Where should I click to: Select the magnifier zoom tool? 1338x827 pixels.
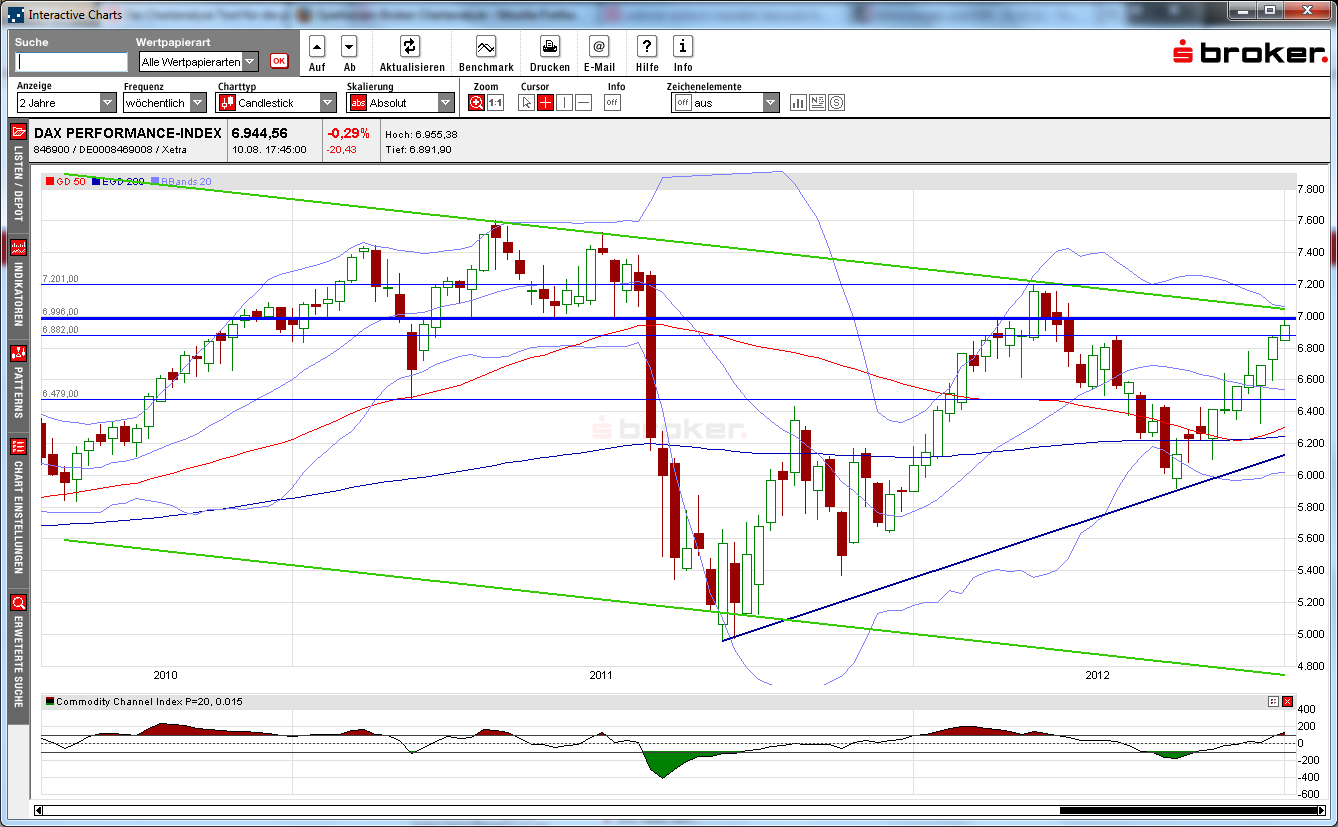(x=476, y=101)
